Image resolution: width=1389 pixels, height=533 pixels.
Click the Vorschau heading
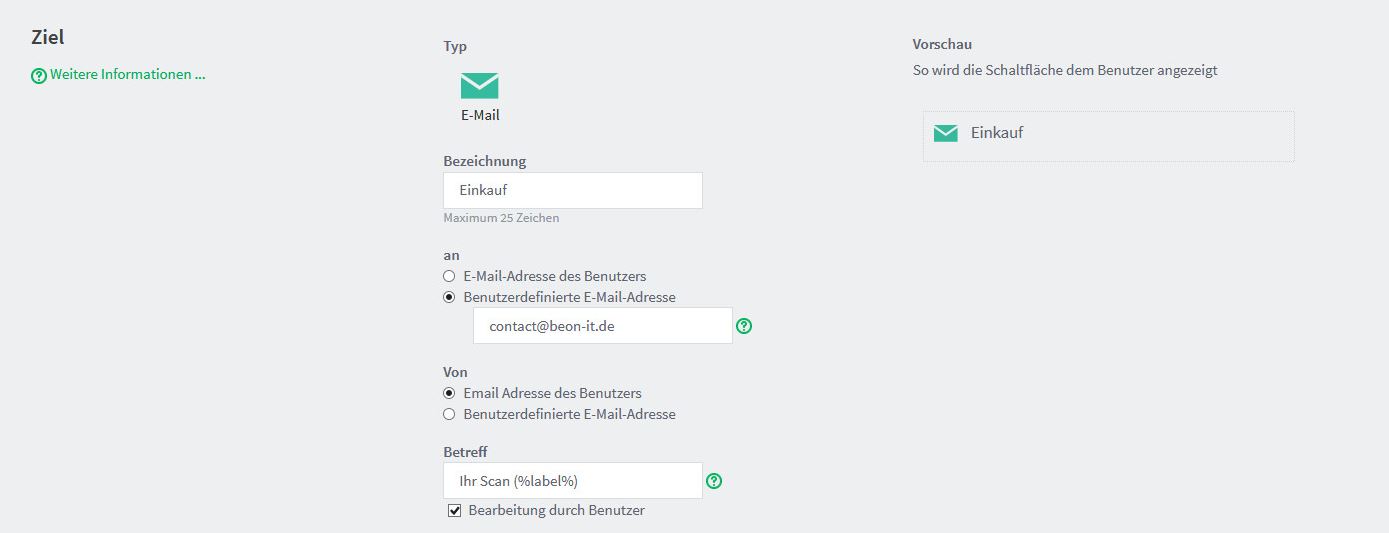point(942,44)
